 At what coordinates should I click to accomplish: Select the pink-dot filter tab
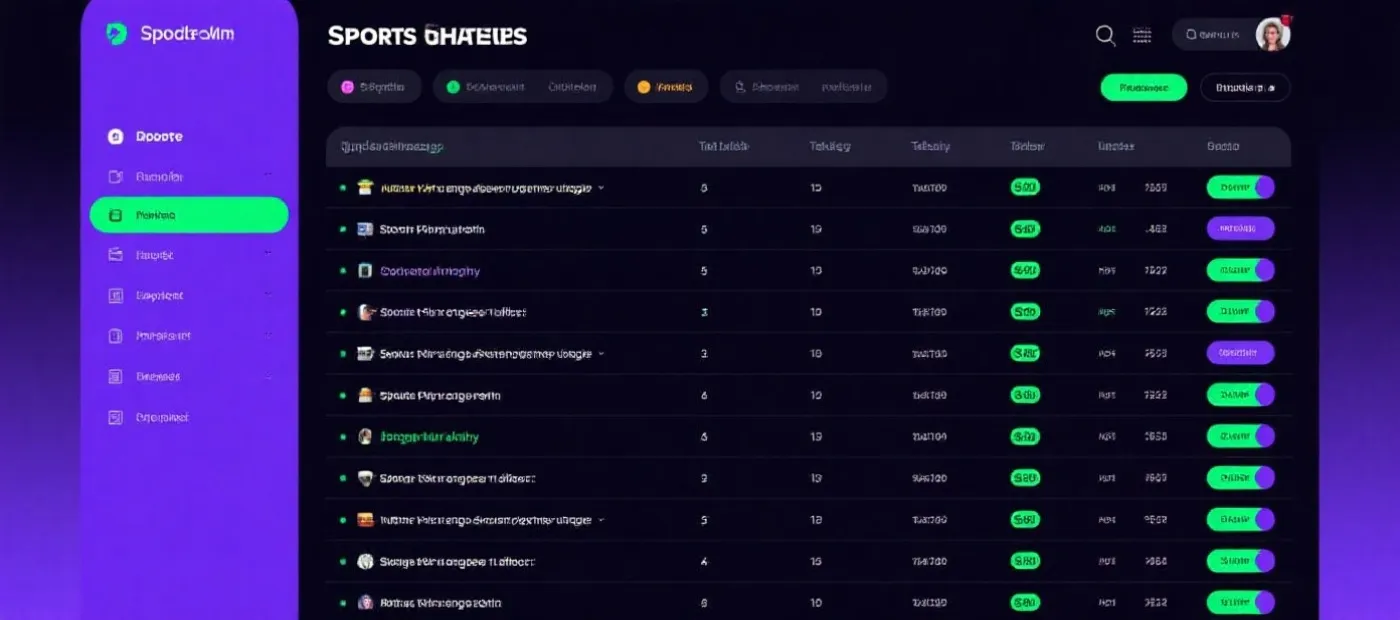(x=372, y=87)
